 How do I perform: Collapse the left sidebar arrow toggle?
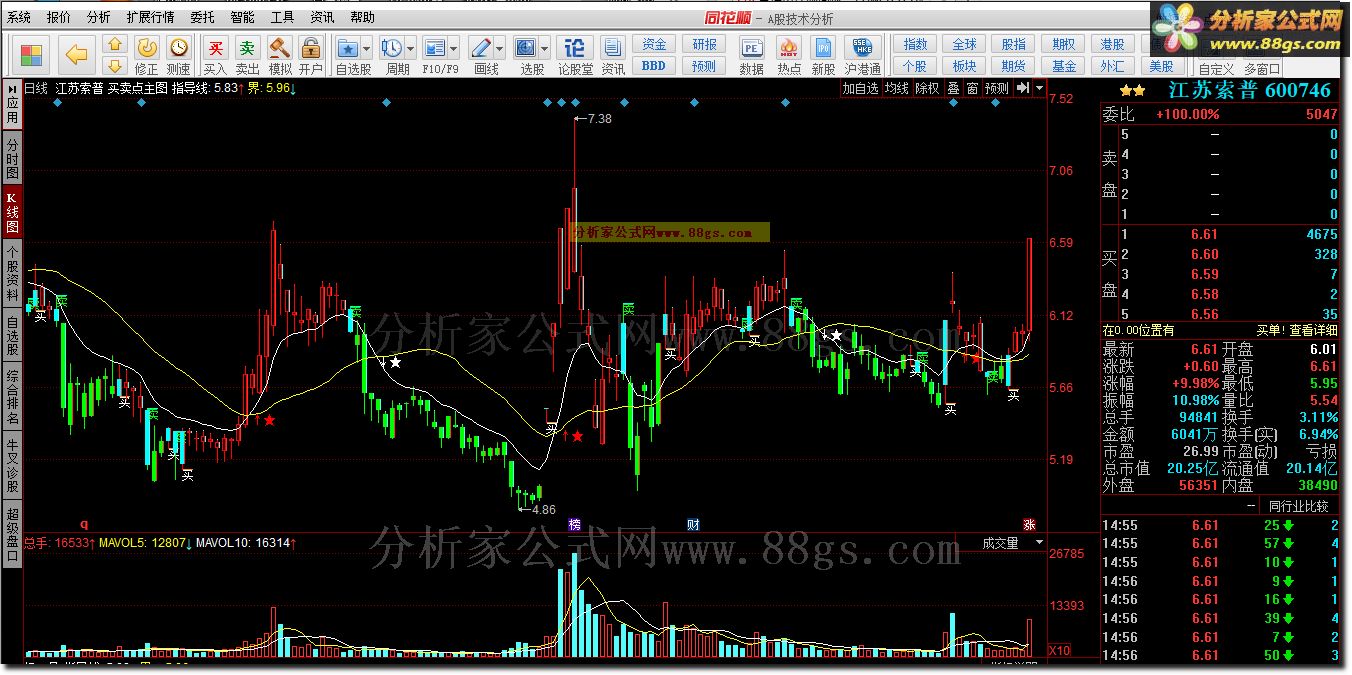(12, 88)
